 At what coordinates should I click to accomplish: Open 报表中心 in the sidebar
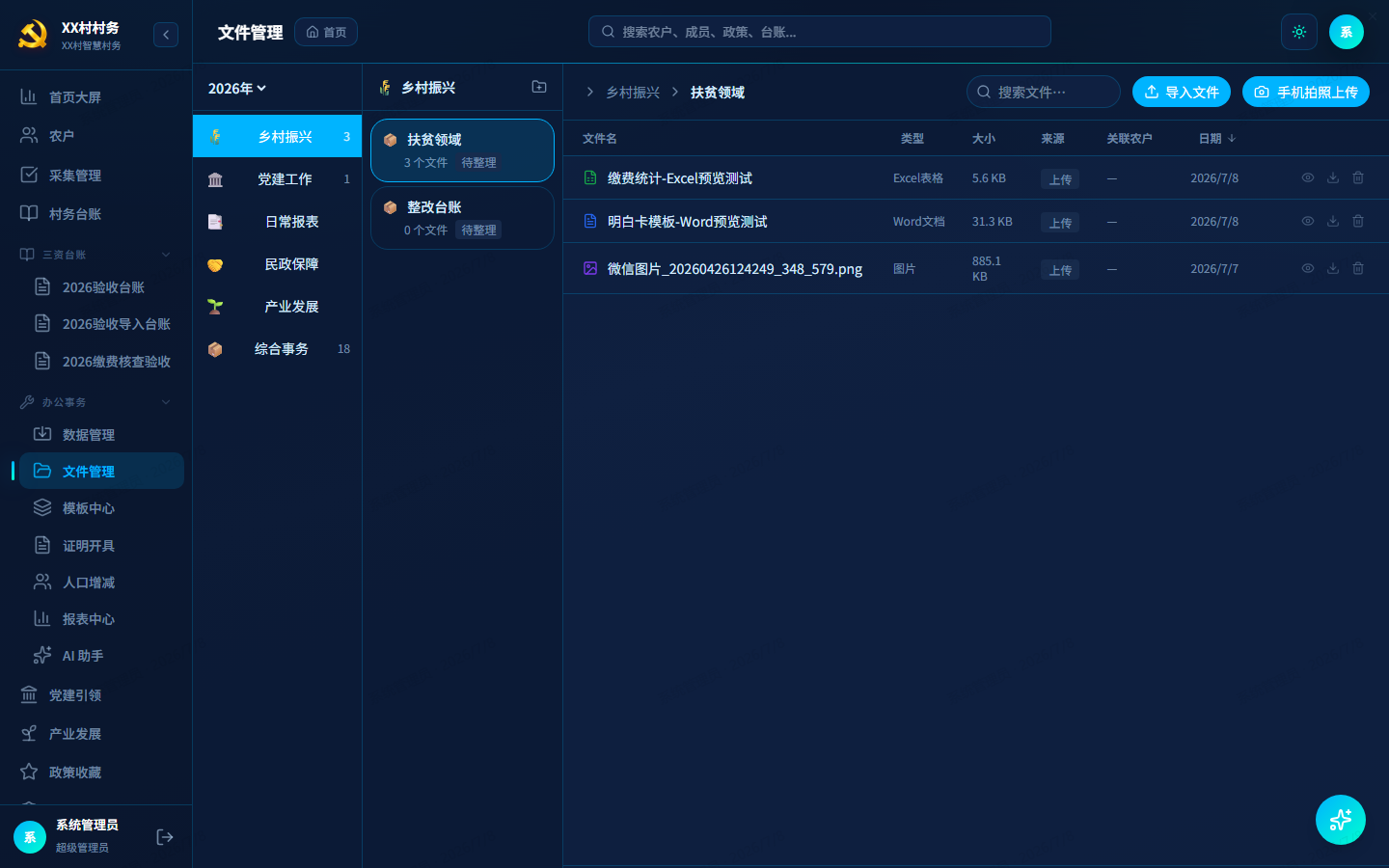click(102, 619)
